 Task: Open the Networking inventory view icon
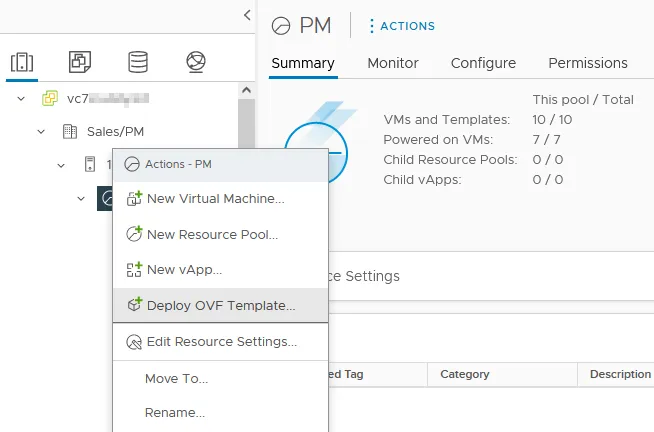(196, 62)
